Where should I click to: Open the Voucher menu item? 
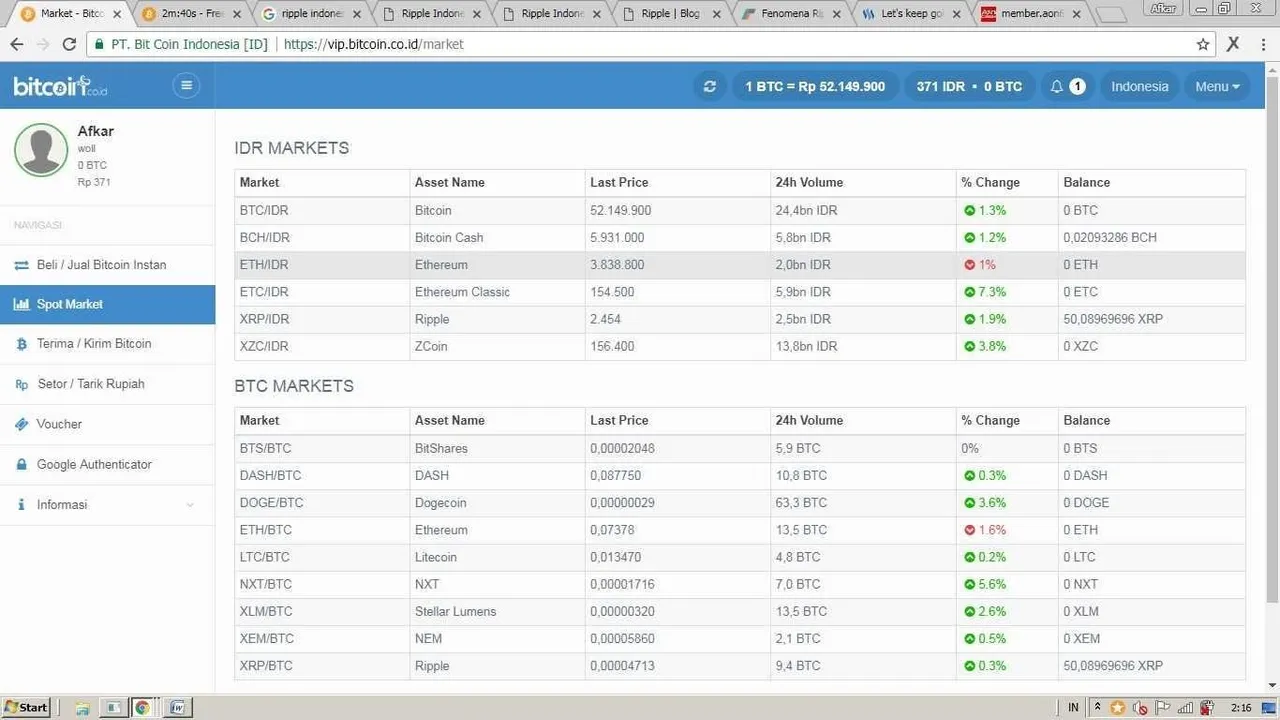coord(107,424)
